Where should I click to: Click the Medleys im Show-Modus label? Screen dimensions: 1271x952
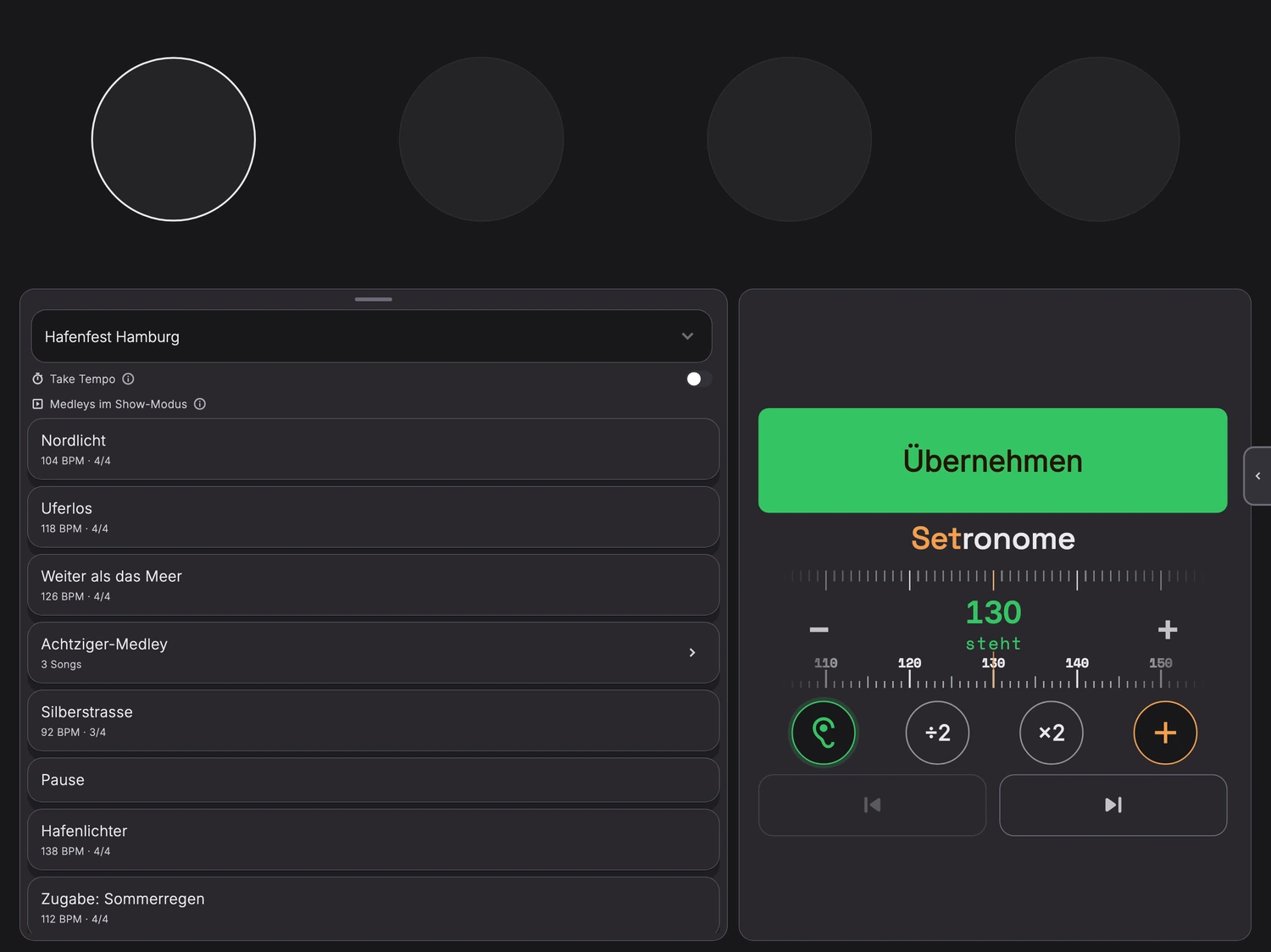tap(119, 404)
